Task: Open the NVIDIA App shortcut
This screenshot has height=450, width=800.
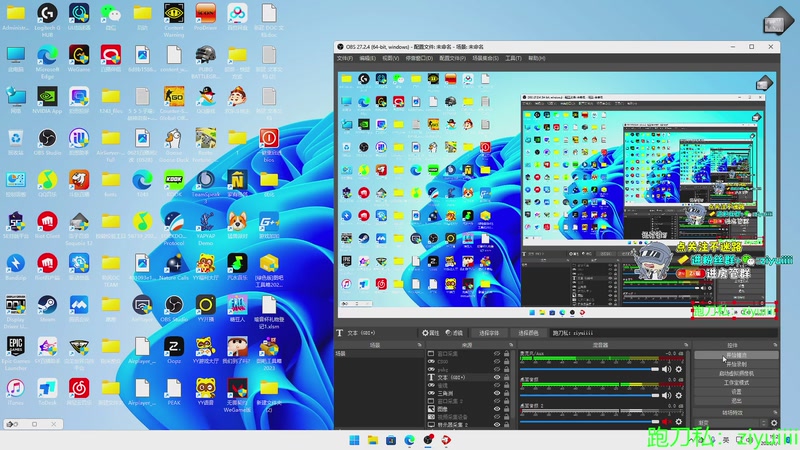Action: click(x=47, y=100)
